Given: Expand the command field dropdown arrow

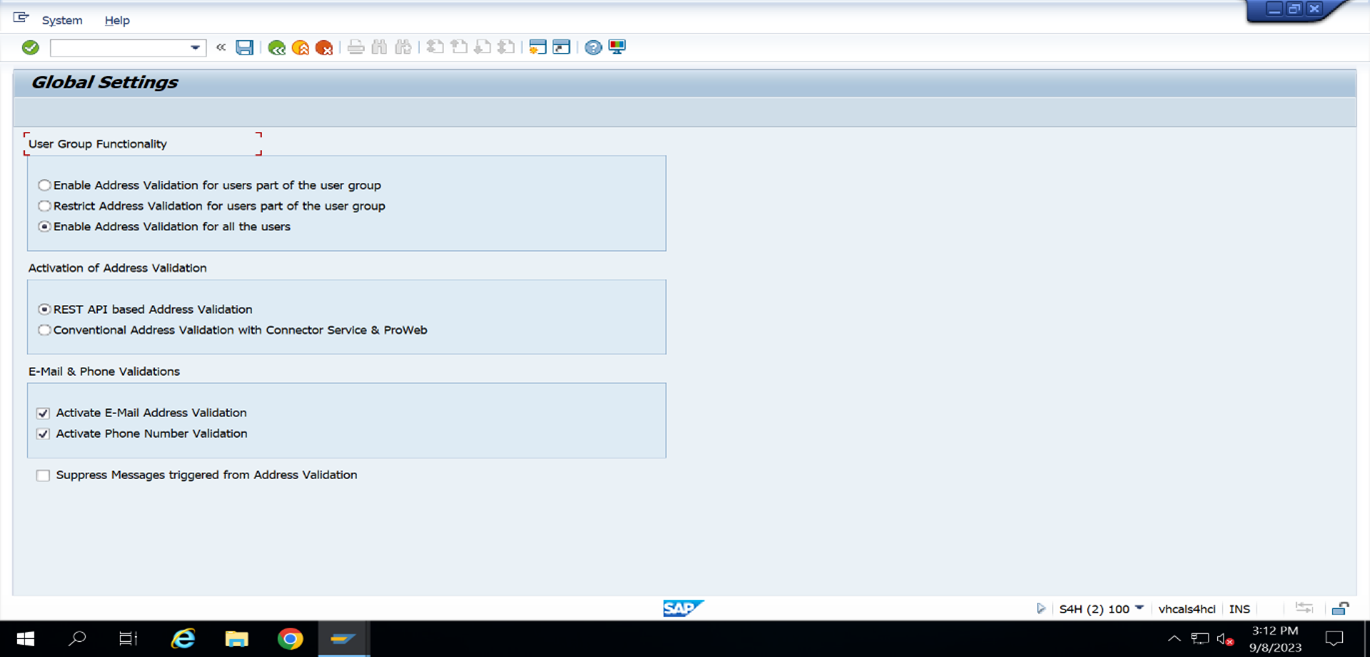Looking at the screenshot, I should pyautogui.click(x=196, y=47).
